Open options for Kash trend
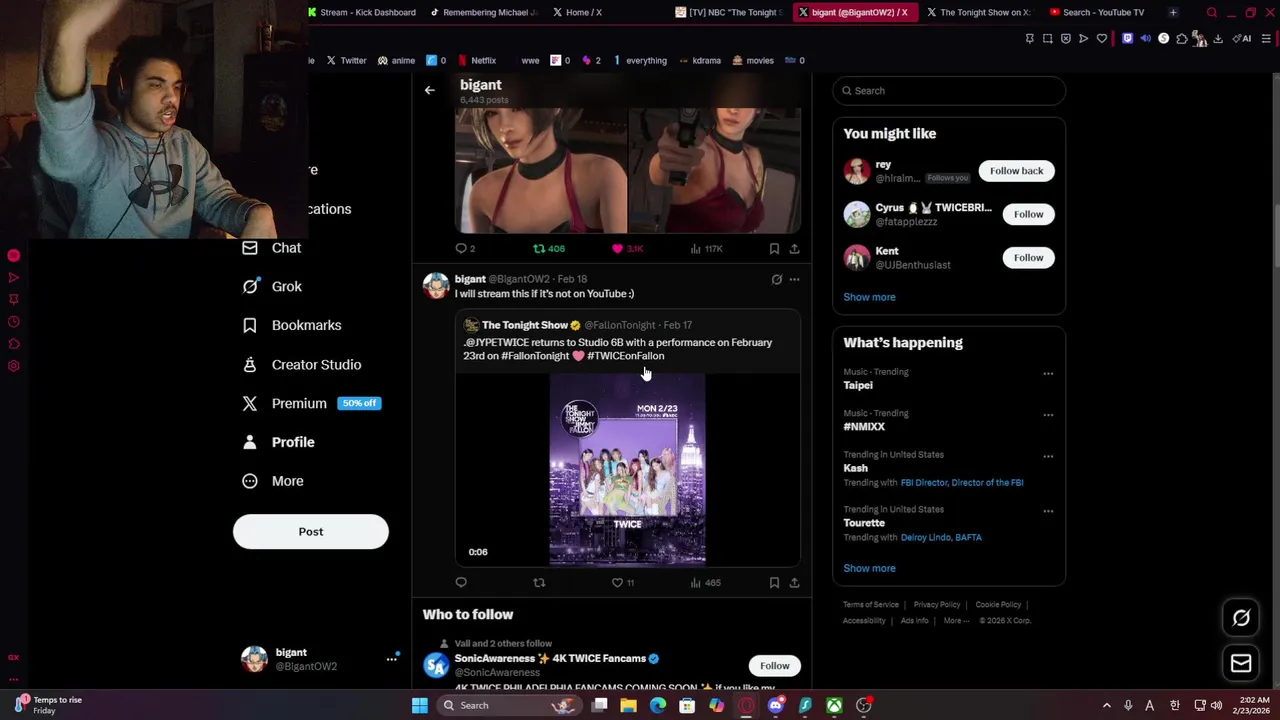The height and width of the screenshot is (720, 1280). pos(1048,456)
